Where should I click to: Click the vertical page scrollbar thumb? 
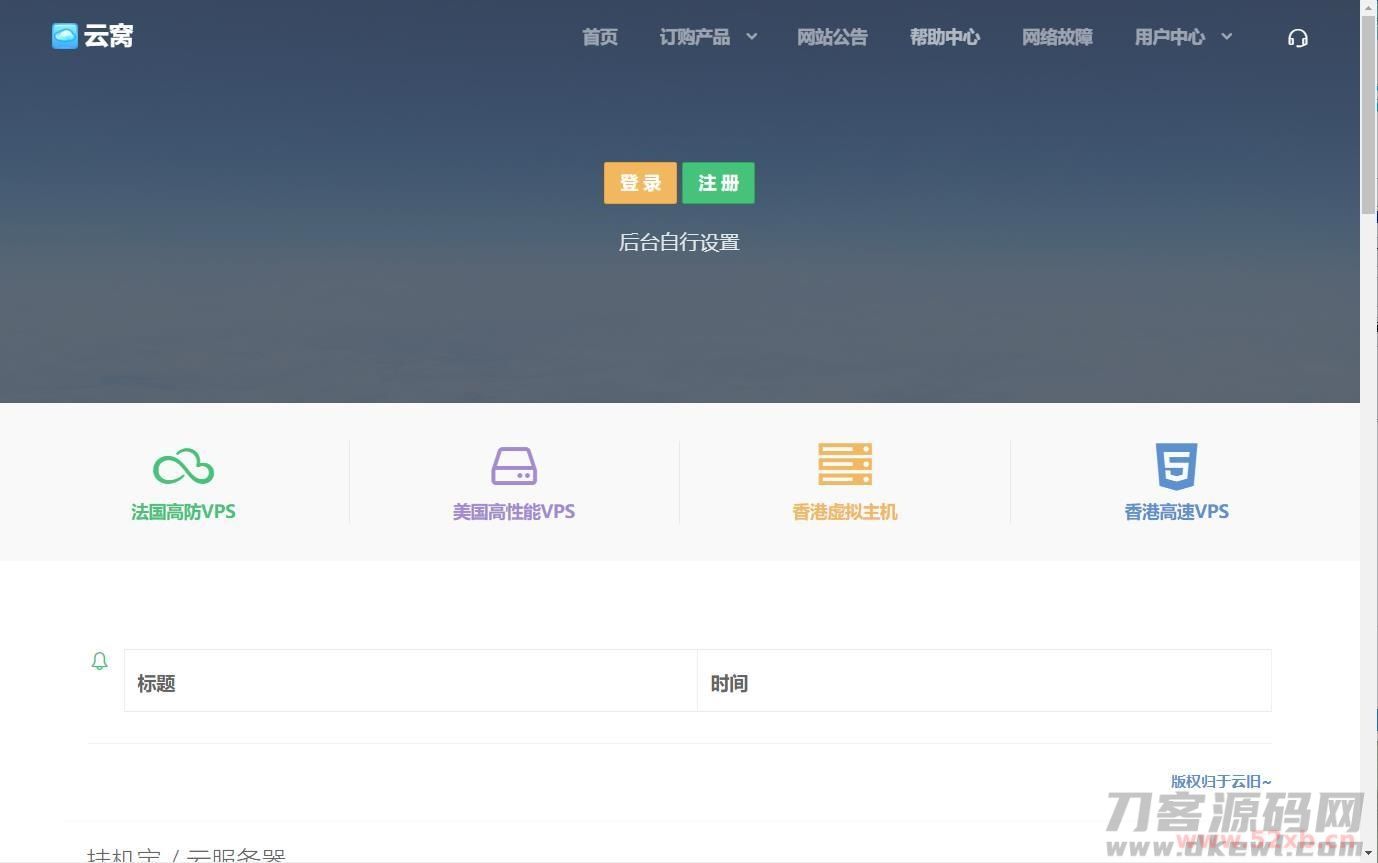[x=1368, y=110]
